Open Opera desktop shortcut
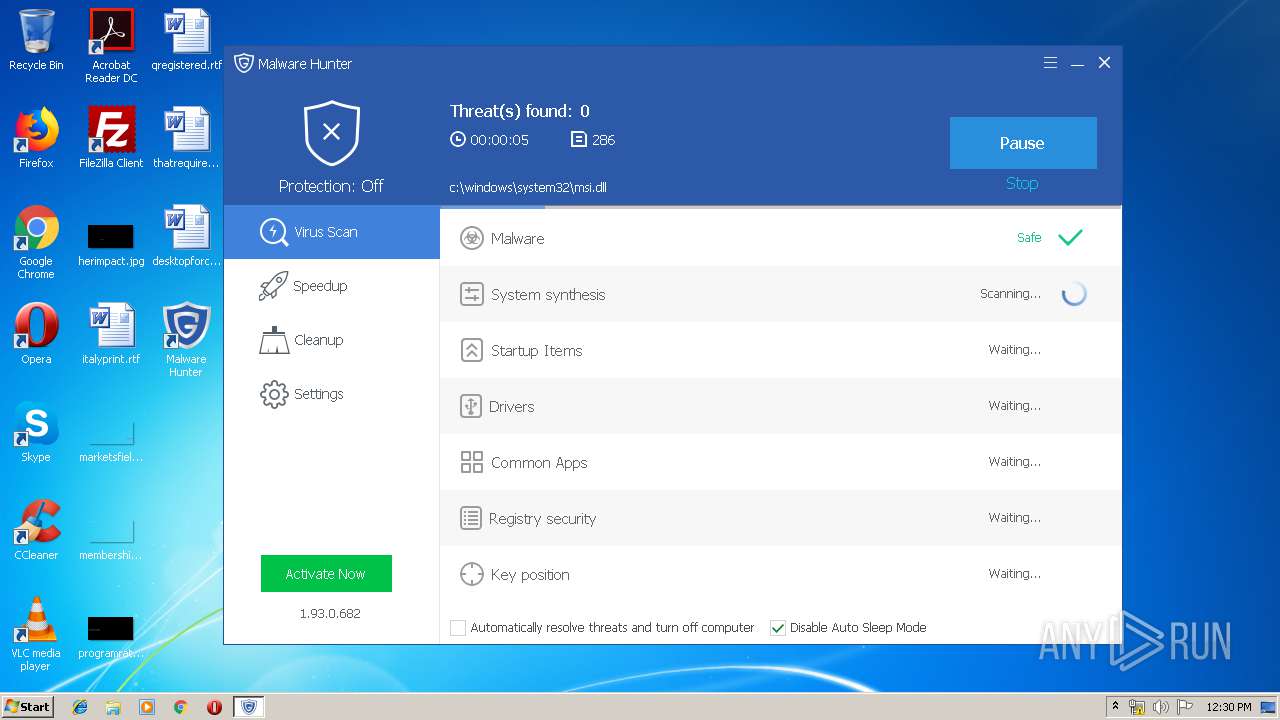 pos(36,334)
